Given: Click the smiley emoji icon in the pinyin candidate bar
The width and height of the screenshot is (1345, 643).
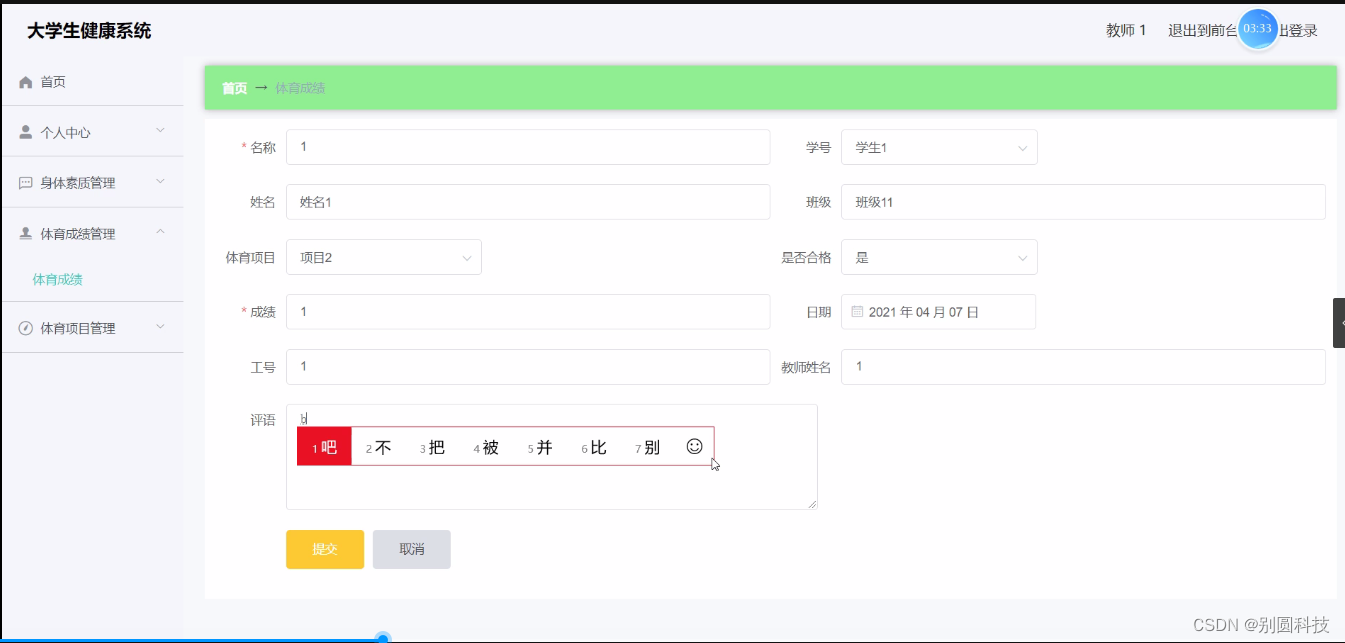Looking at the screenshot, I should click(x=694, y=447).
